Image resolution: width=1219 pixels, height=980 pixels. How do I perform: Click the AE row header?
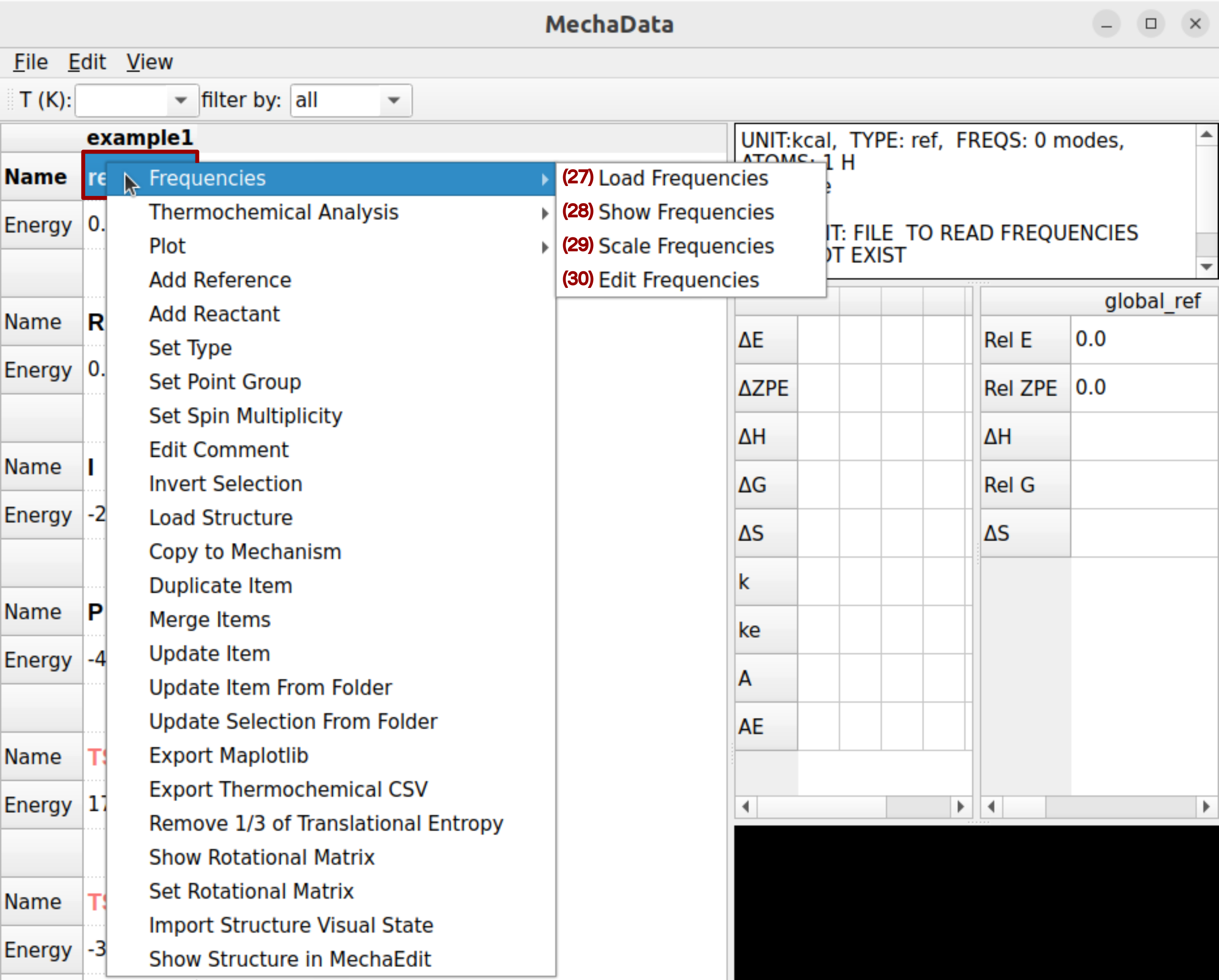coord(766,726)
